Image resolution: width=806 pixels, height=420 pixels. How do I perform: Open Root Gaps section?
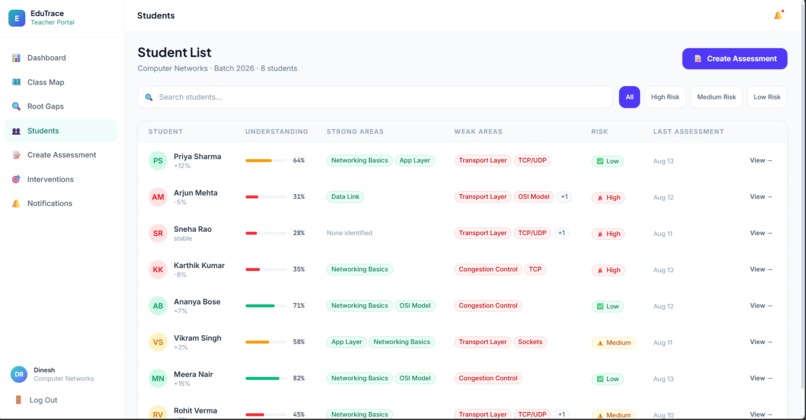[61, 106]
